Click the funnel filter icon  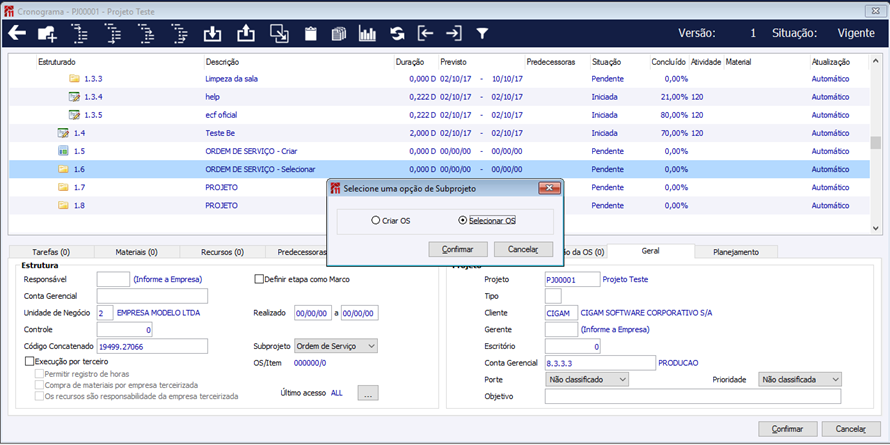coord(482,34)
